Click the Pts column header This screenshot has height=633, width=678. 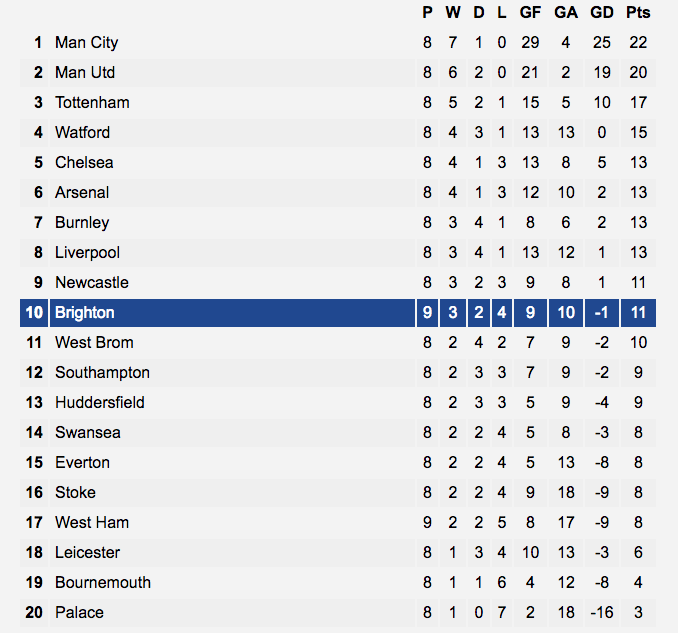pos(638,13)
